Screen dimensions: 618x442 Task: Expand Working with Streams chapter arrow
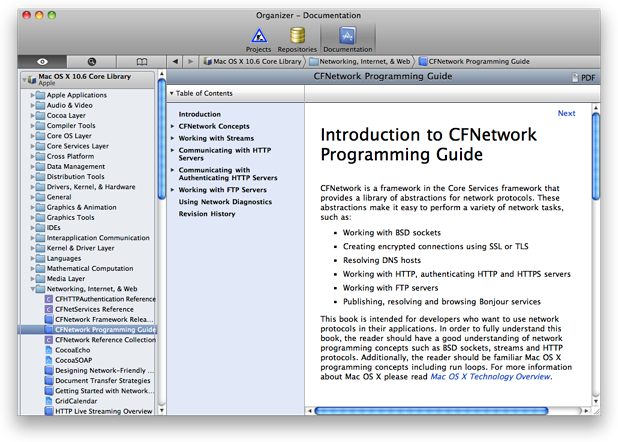tap(172, 138)
